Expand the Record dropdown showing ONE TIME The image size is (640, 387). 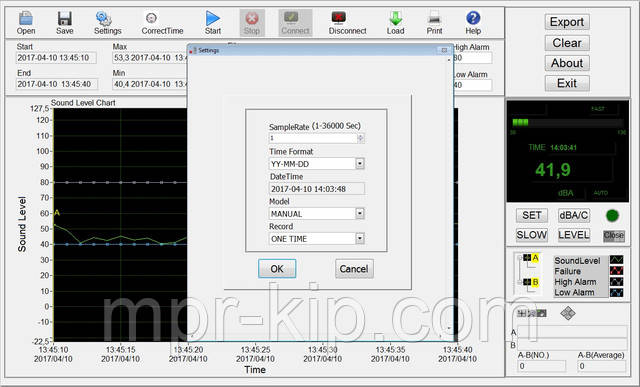tap(360, 238)
